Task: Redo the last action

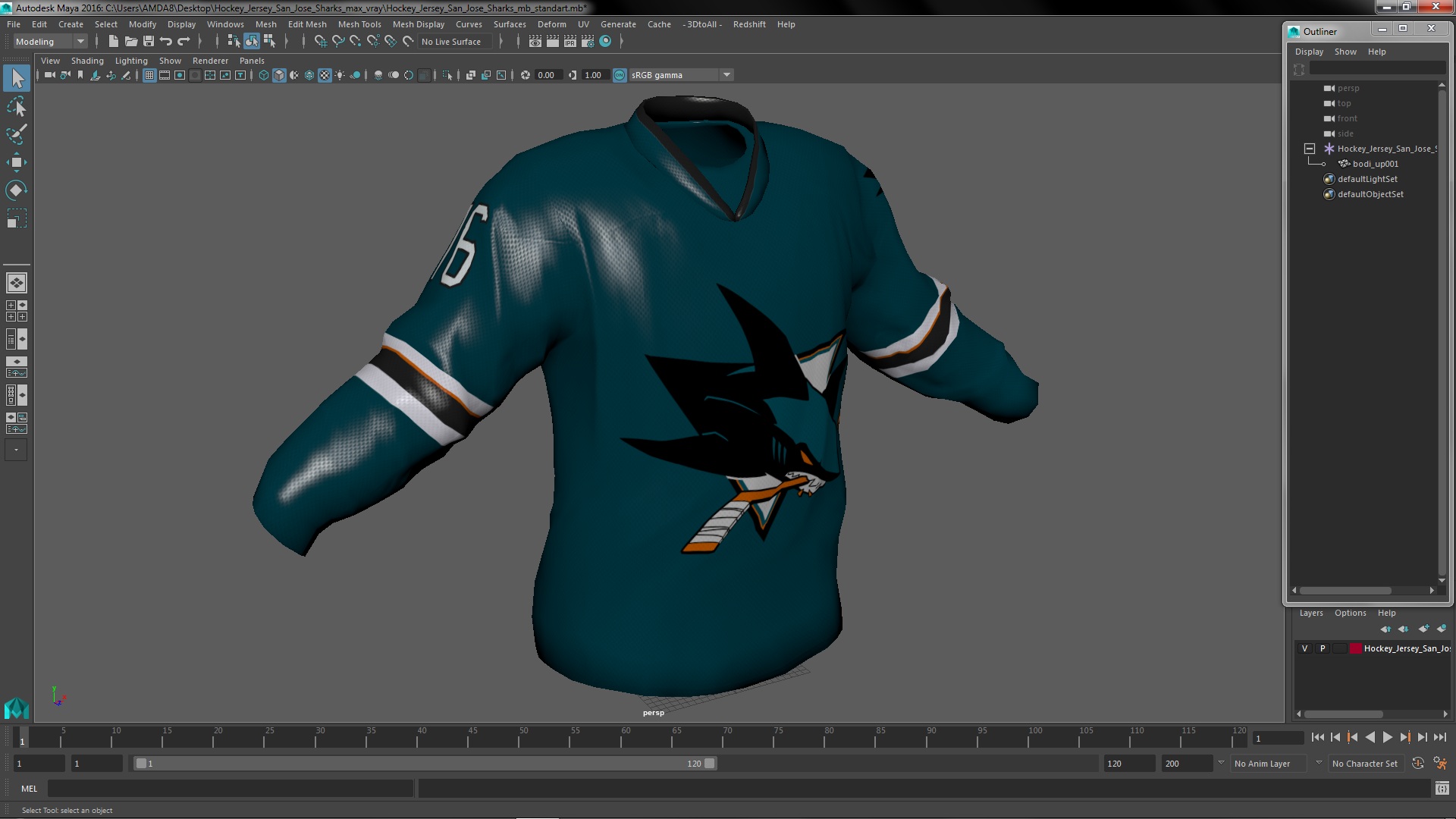Action: pyautogui.click(x=184, y=42)
